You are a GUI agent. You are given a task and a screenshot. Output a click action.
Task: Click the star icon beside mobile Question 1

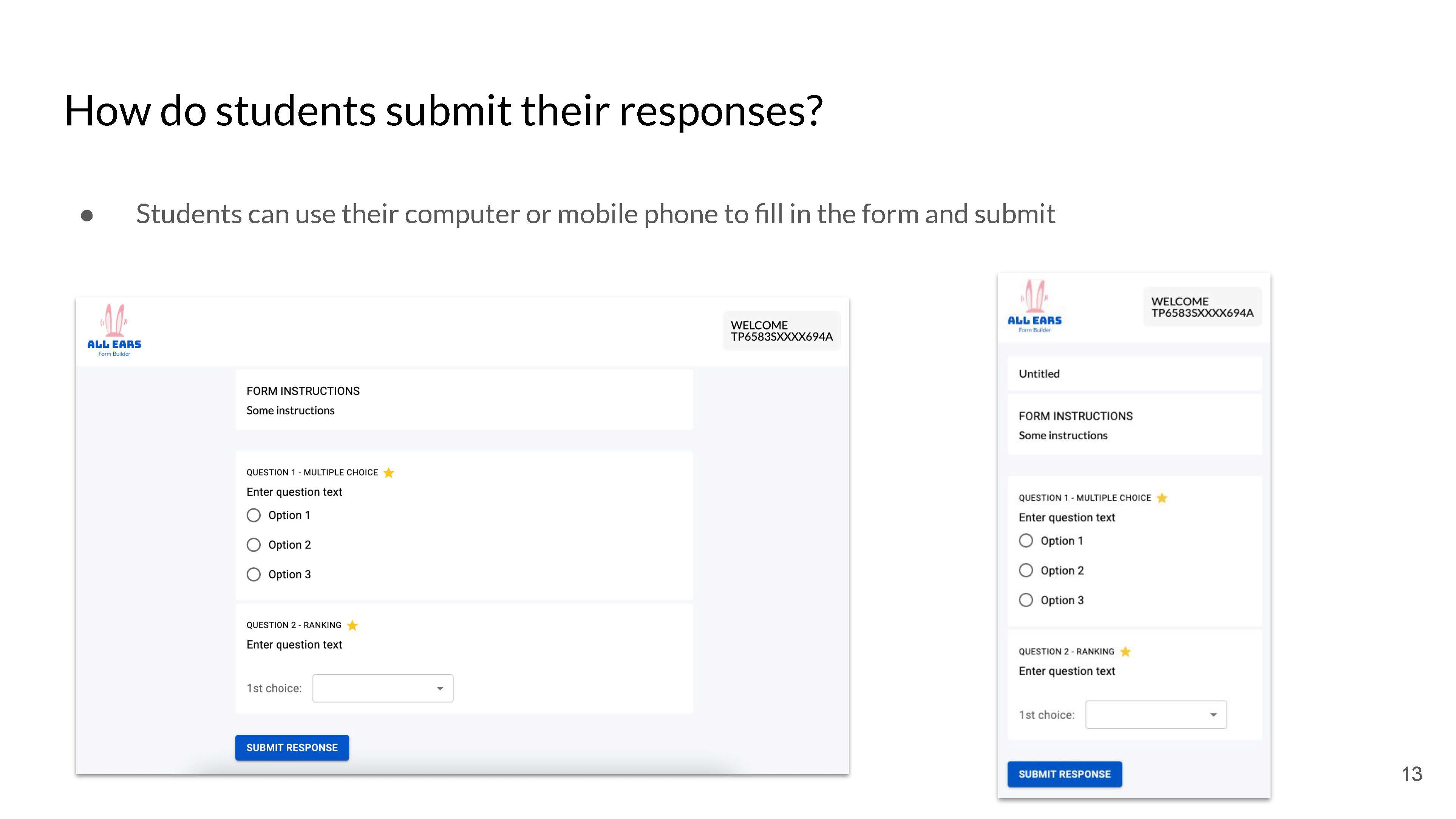pyautogui.click(x=1162, y=498)
